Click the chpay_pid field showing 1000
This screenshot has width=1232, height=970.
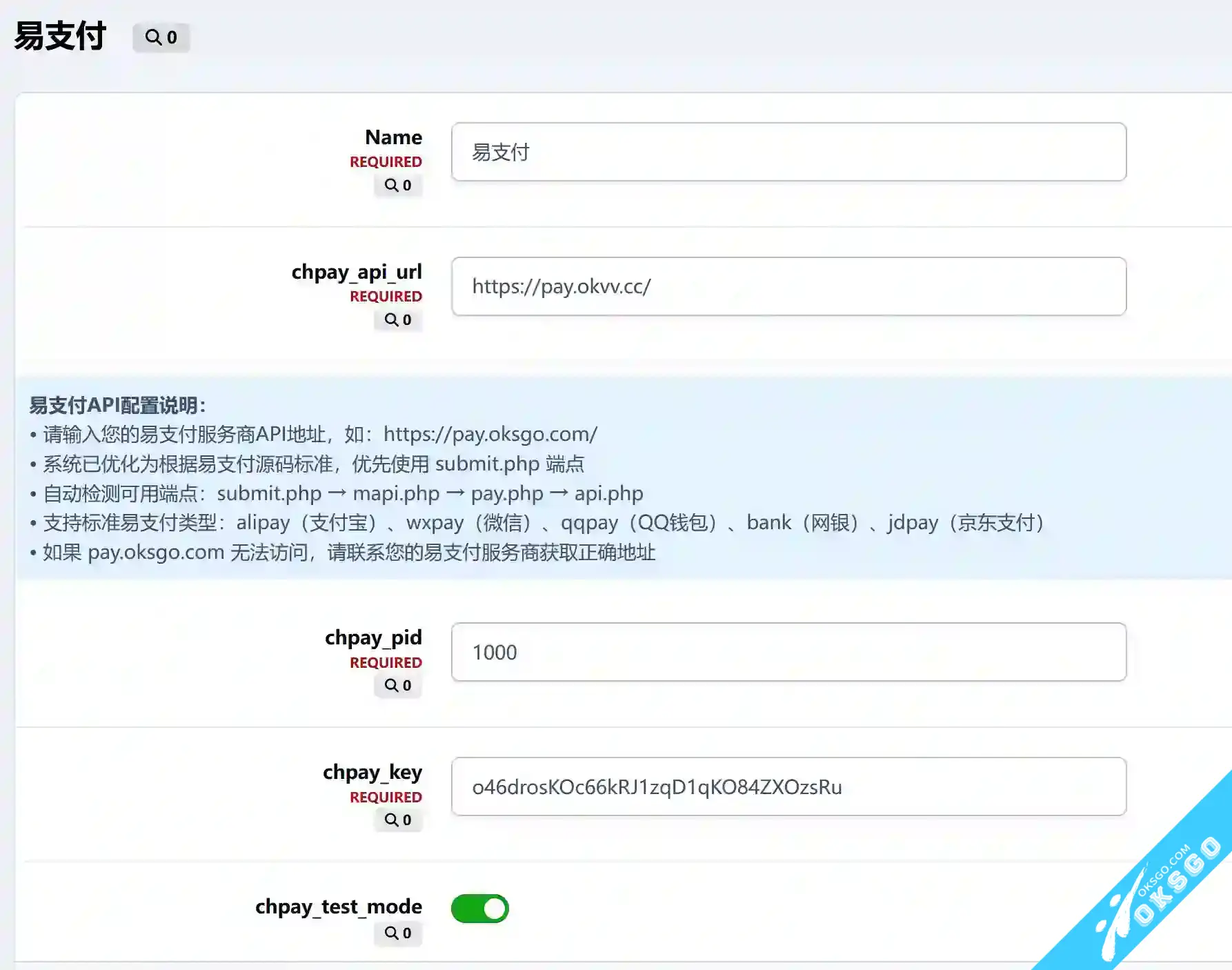pyautogui.click(x=788, y=652)
